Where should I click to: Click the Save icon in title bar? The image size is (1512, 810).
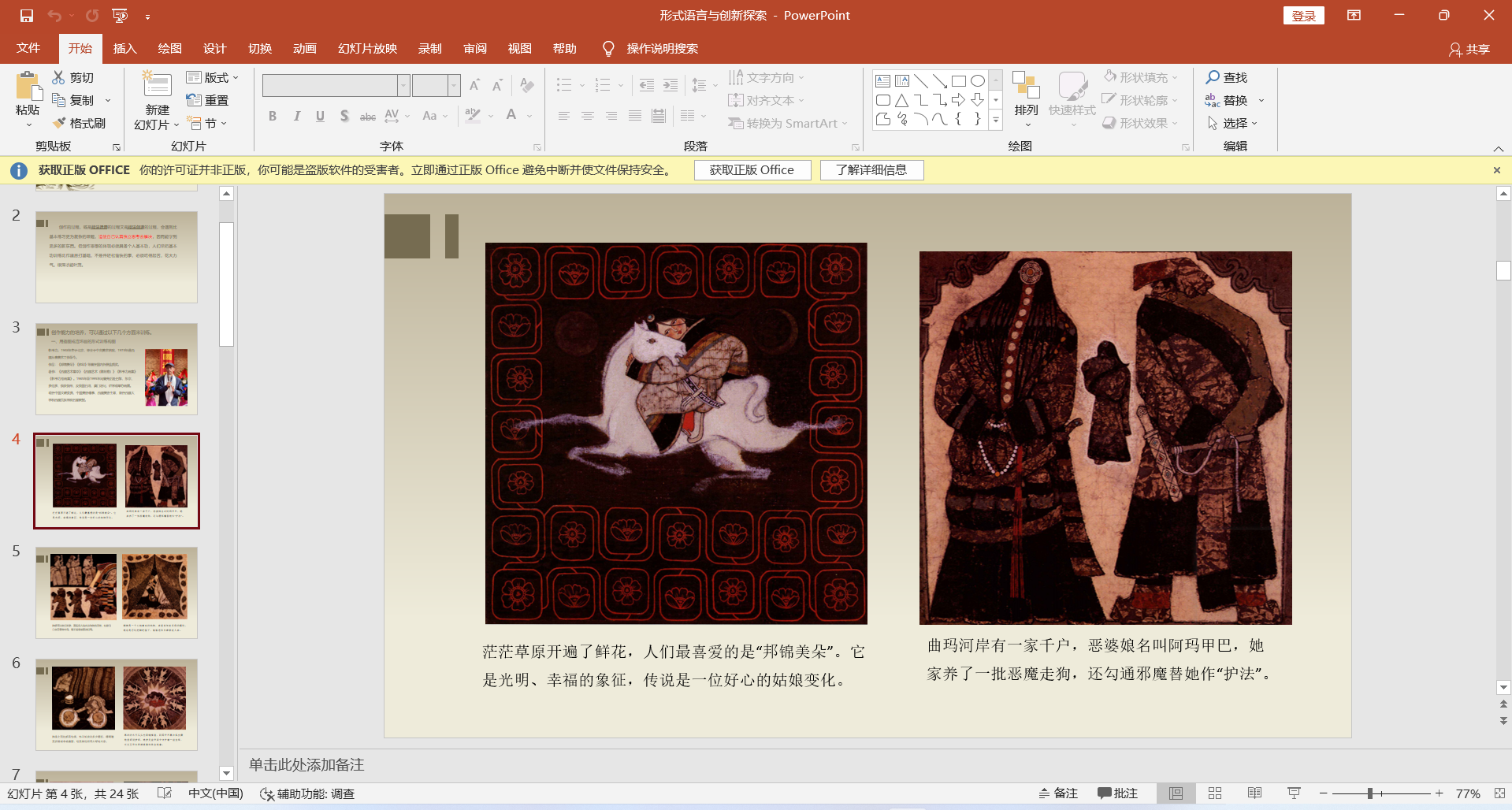(x=27, y=16)
